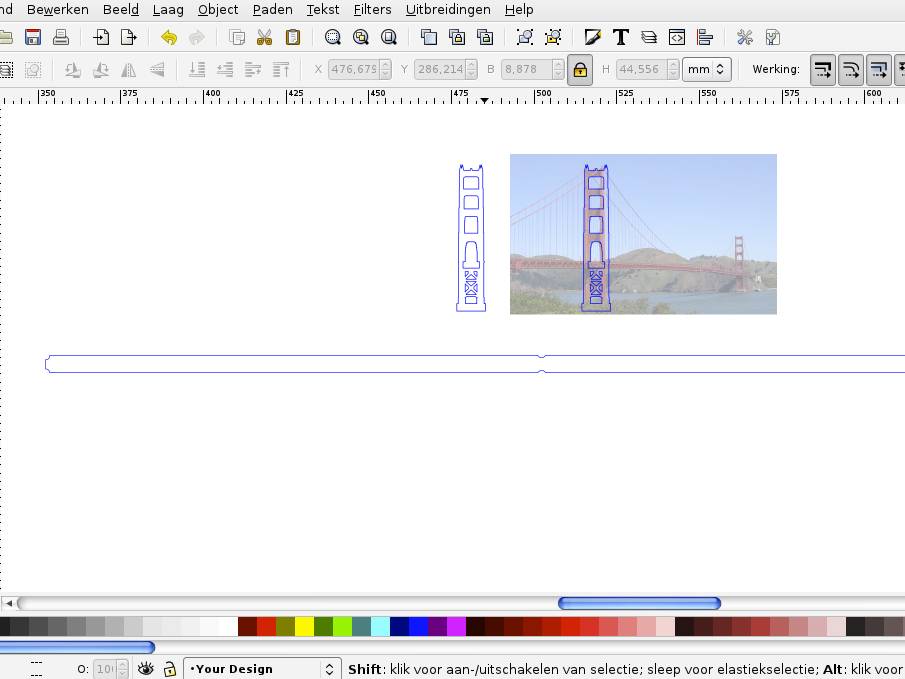Viewport: 905px width, 679px height.
Task: Toggle layer visibility eye icon
Action: coord(145,669)
